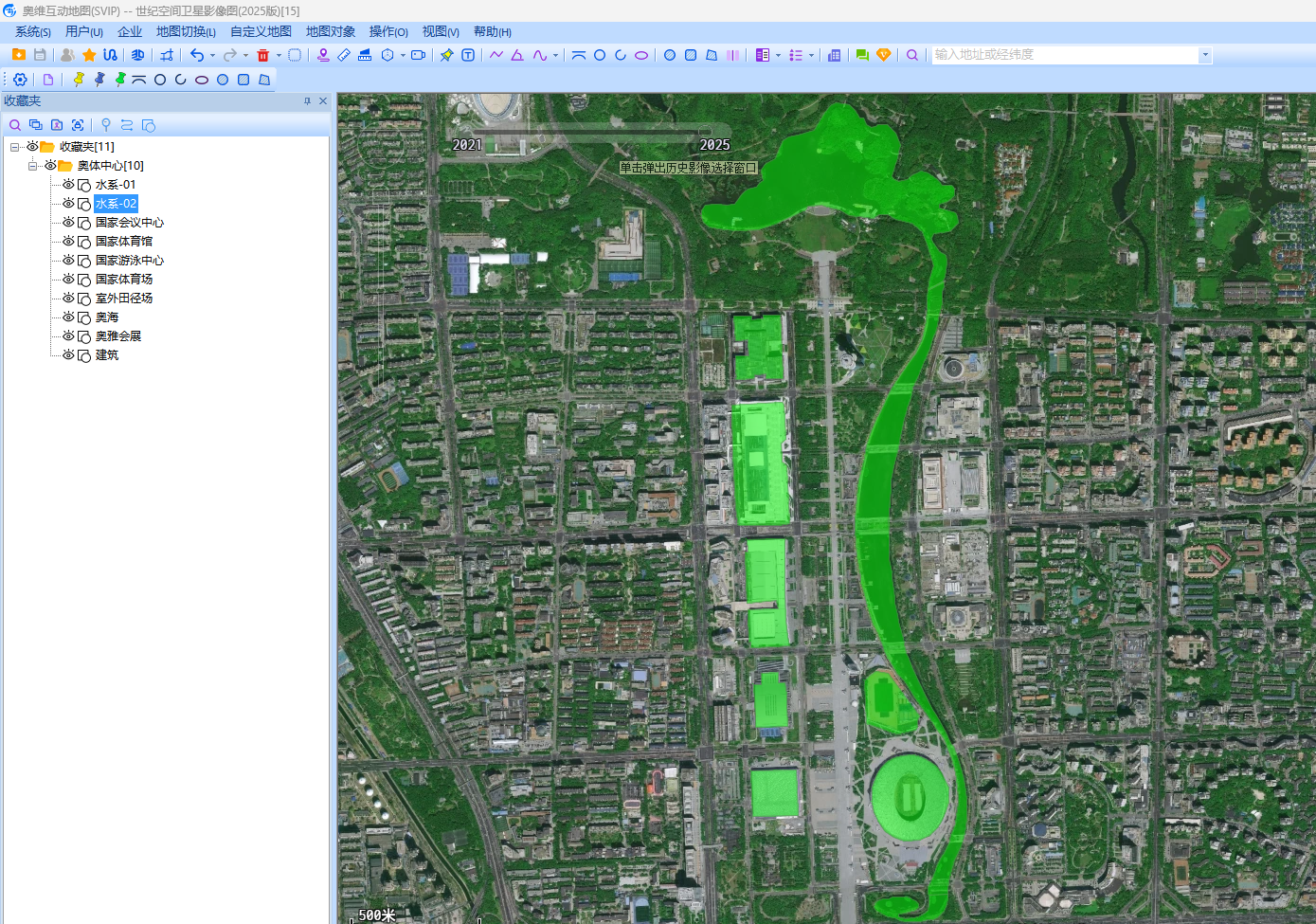Click the undo arrow icon
The width and height of the screenshot is (1316, 924).
tap(196, 55)
